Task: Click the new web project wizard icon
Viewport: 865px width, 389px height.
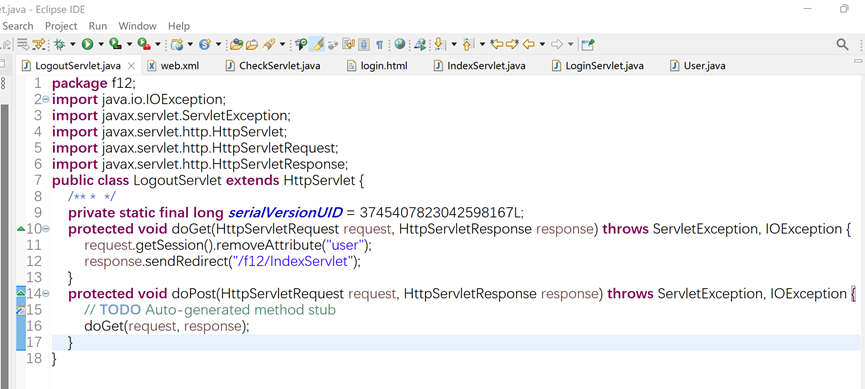Action: [177, 44]
